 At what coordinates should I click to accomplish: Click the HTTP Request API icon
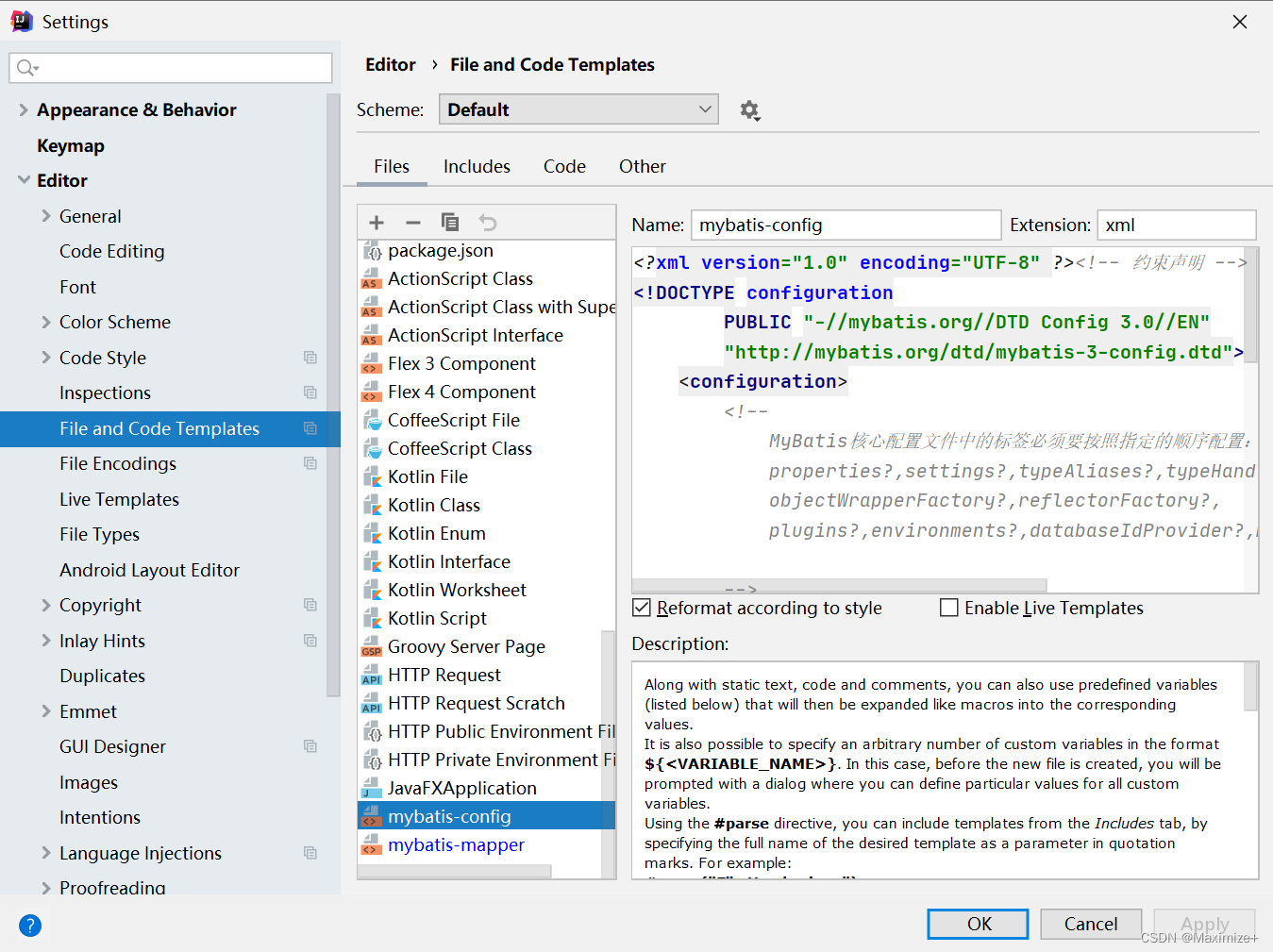point(371,676)
